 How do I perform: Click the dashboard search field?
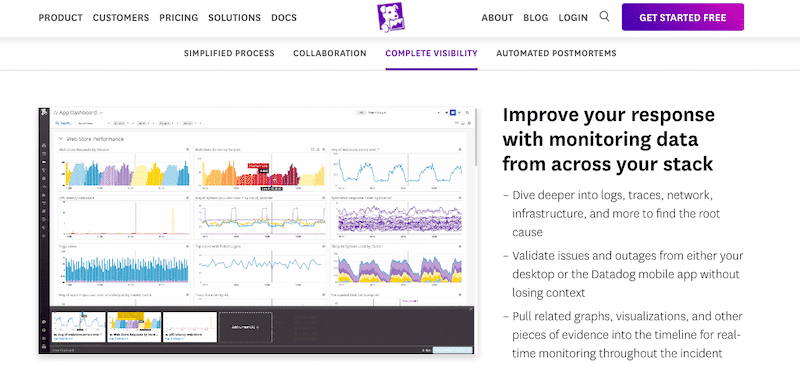pos(65,123)
